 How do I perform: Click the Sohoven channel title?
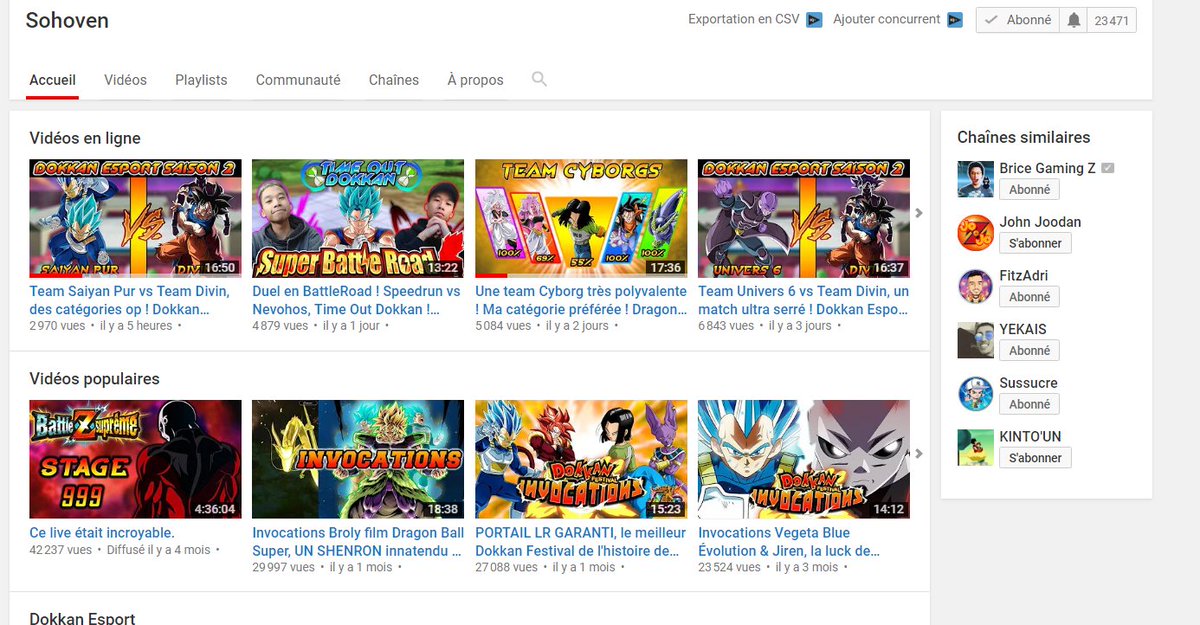(x=67, y=20)
